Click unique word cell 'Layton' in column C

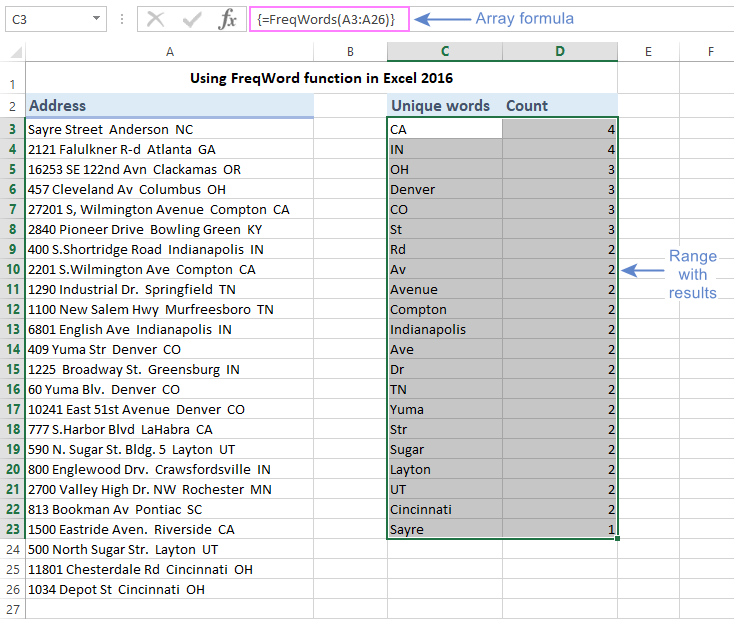click(445, 469)
